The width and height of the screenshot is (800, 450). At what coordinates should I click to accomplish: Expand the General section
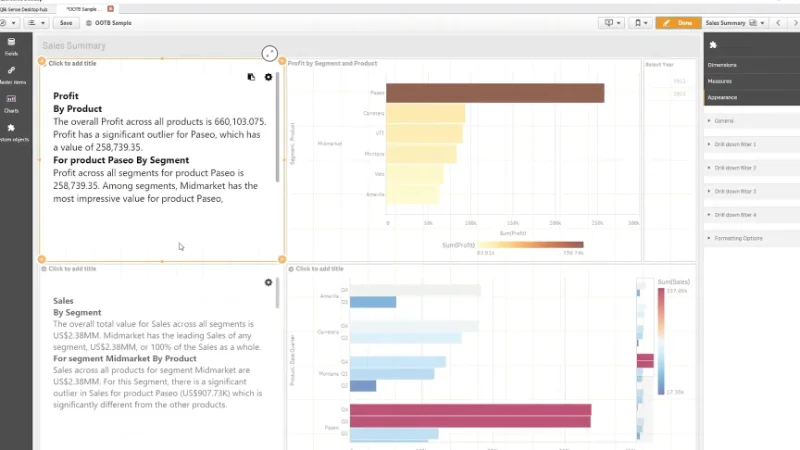pyautogui.click(x=752, y=121)
